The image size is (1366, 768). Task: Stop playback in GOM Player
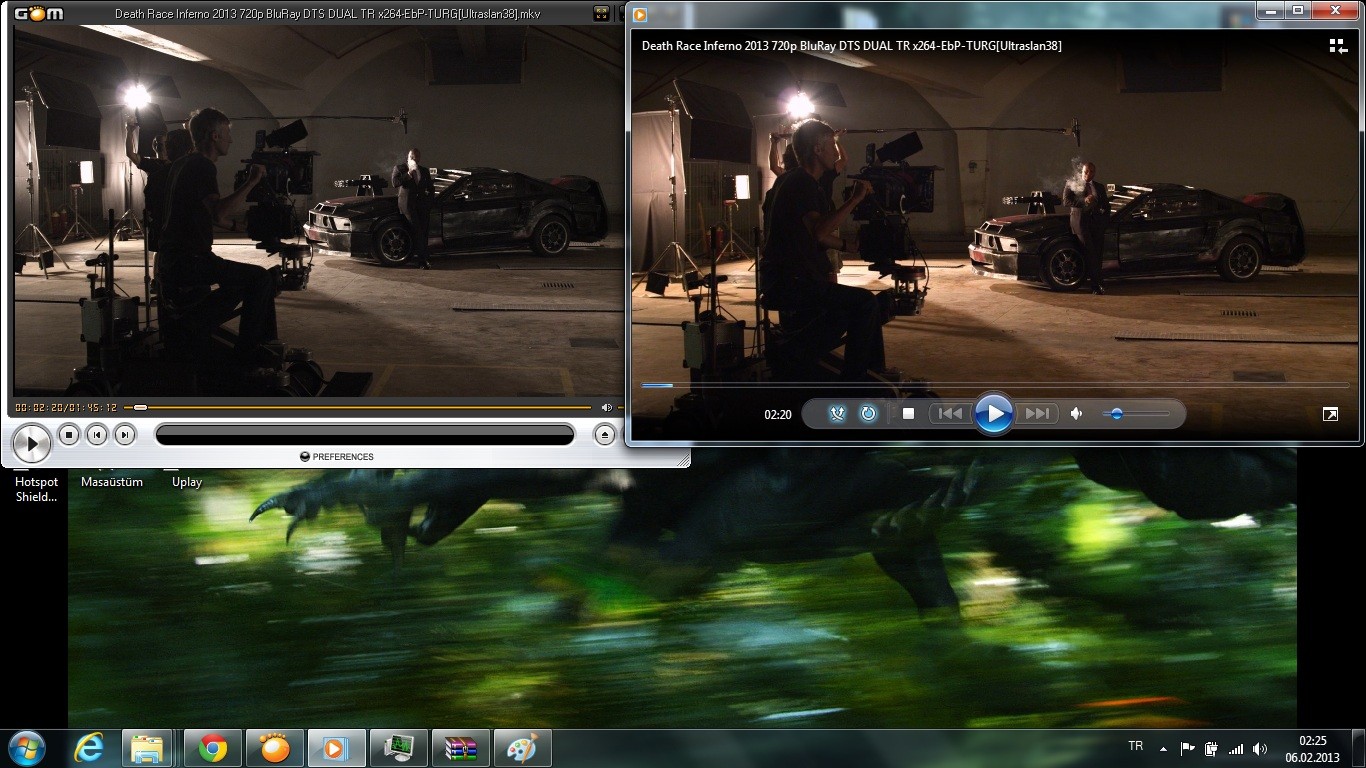(x=68, y=434)
